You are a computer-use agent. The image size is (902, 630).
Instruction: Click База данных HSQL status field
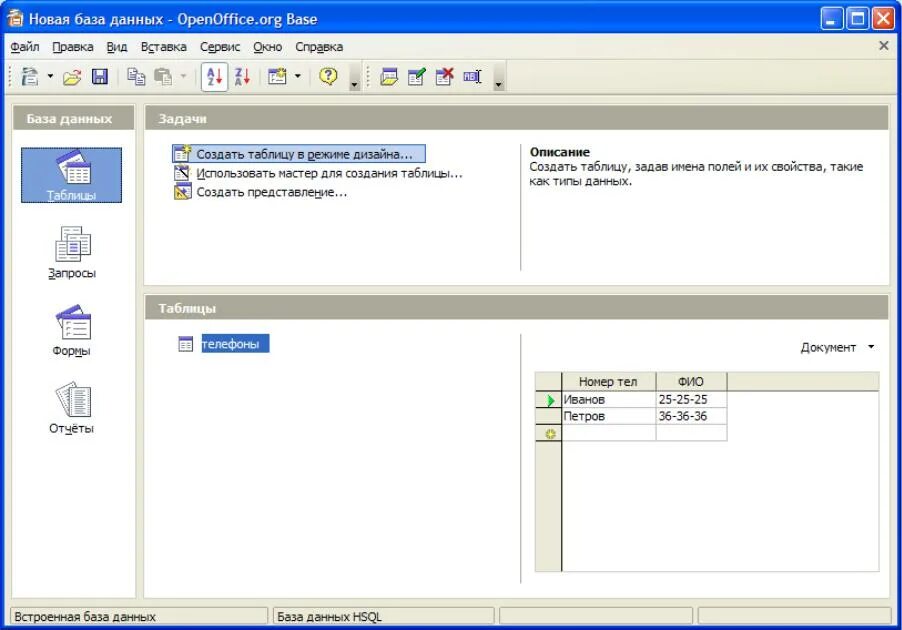384,616
